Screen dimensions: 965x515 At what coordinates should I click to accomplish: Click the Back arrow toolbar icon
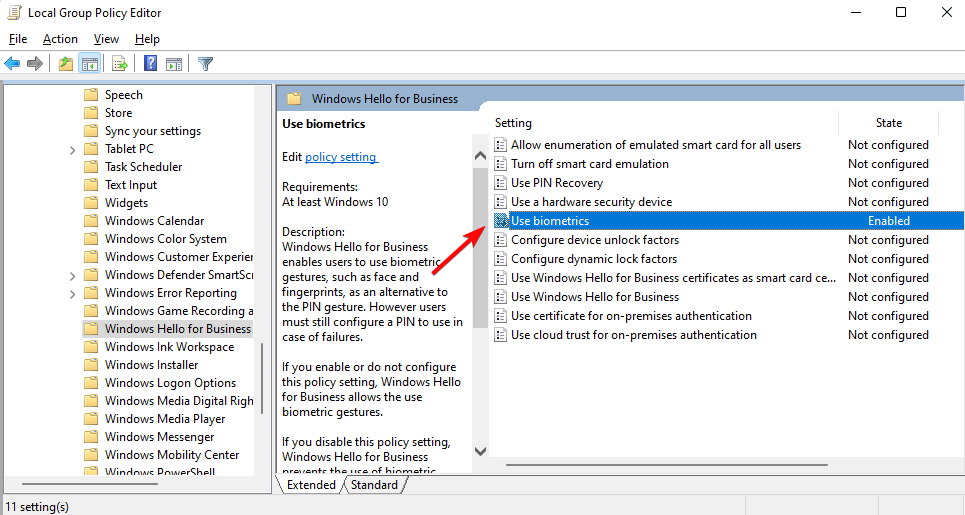click(x=12, y=63)
